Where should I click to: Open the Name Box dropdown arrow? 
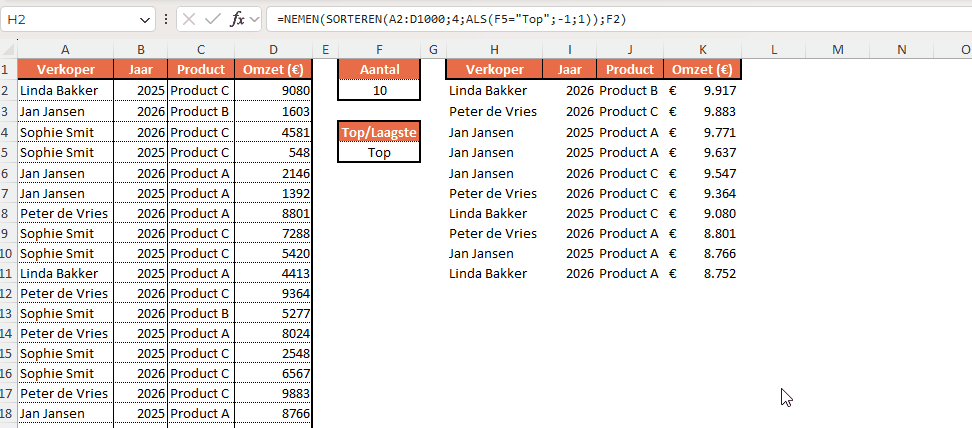[146, 19]
